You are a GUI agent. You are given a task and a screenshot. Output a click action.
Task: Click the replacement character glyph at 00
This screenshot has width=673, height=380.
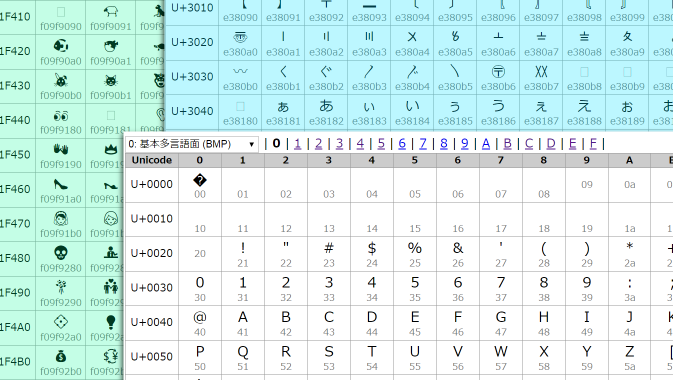[x=200, y=180]
